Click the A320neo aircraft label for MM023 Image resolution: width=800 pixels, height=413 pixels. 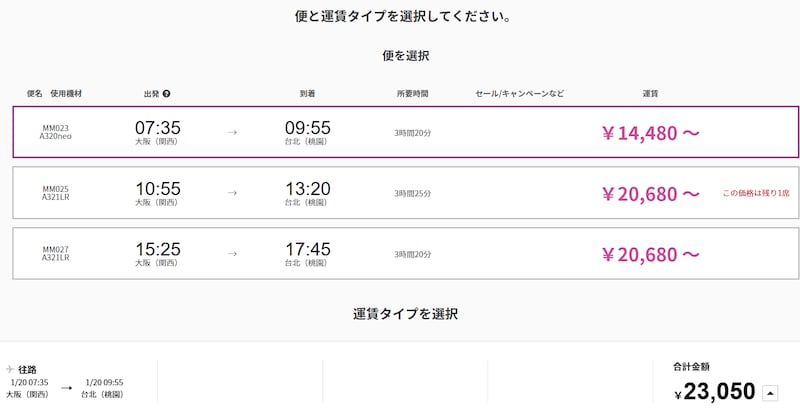tap(55, 137)
